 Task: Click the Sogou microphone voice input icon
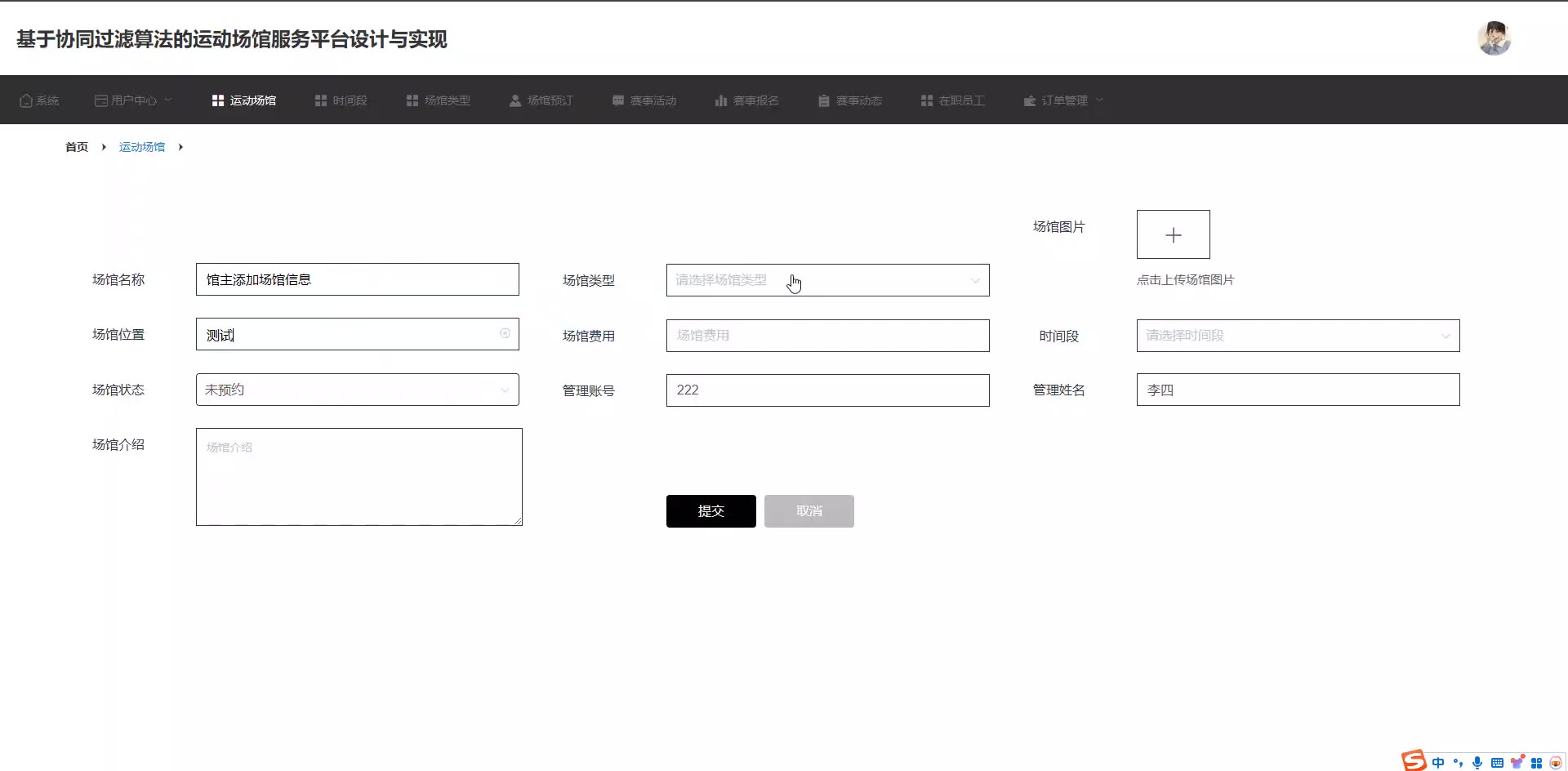1477,763
